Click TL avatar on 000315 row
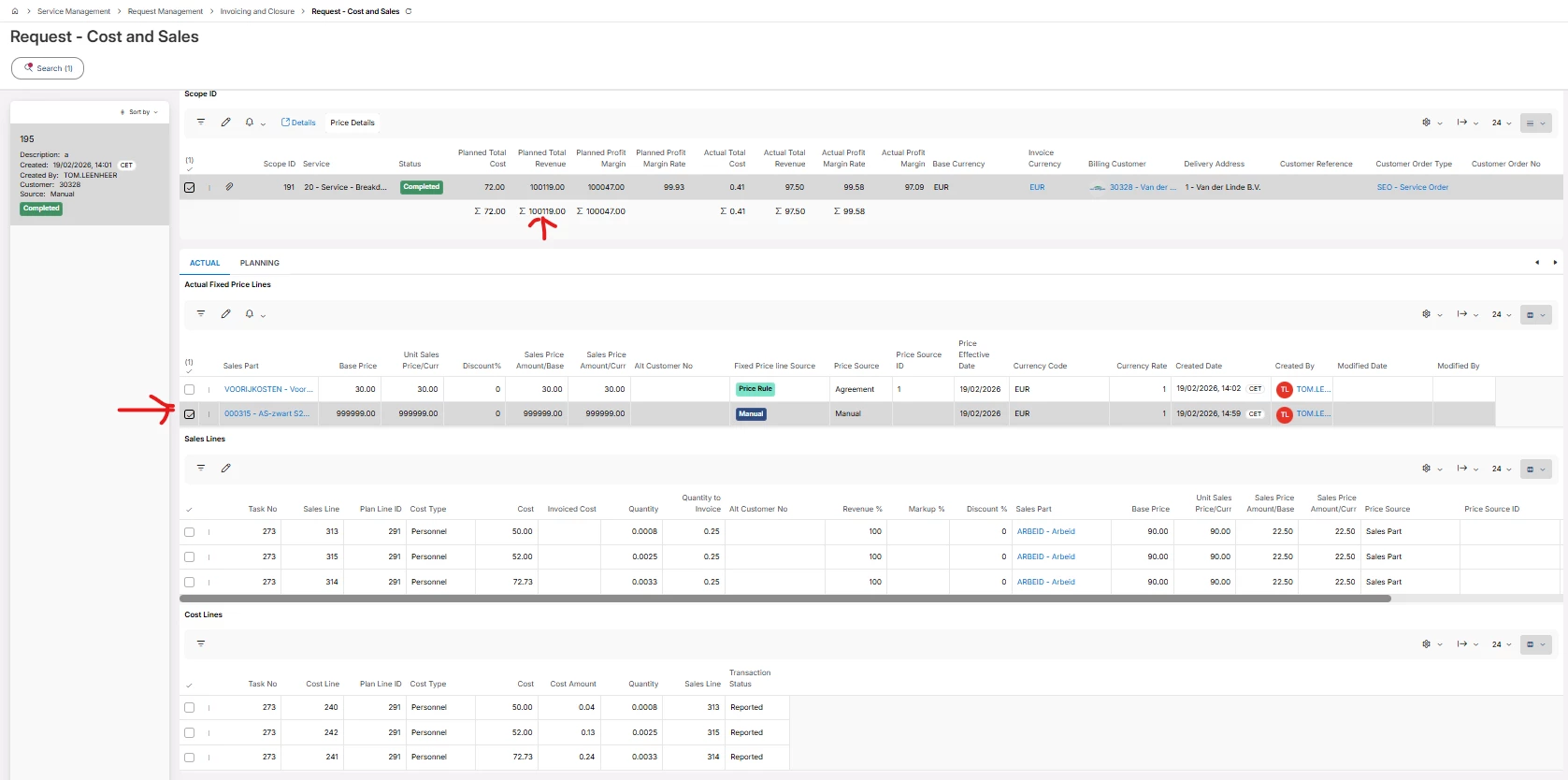Screen dimensions: 1568x780 (x=1285, y=414)
